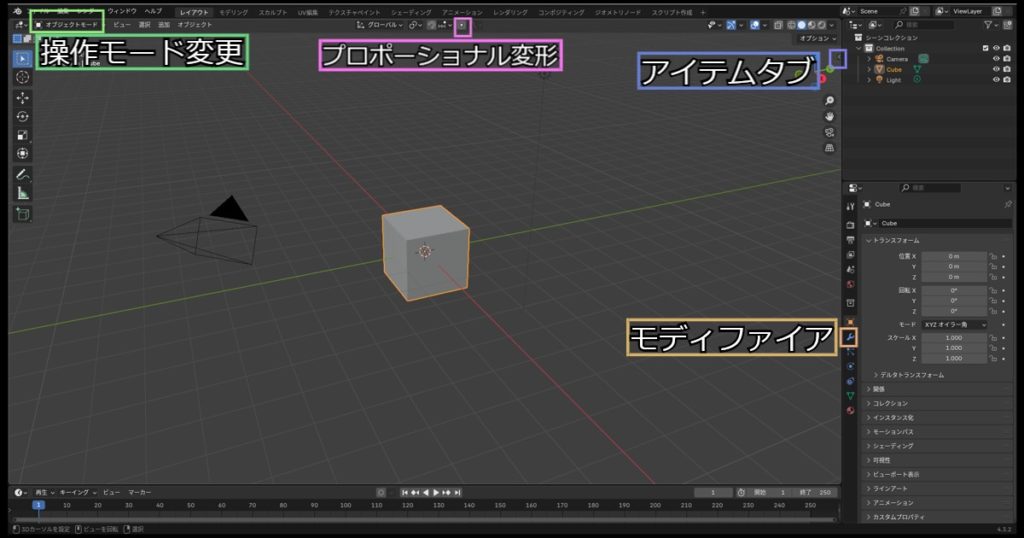Hide the Camera in outliner via eye
1024x538 pixels.
click(x=996, y=59)
